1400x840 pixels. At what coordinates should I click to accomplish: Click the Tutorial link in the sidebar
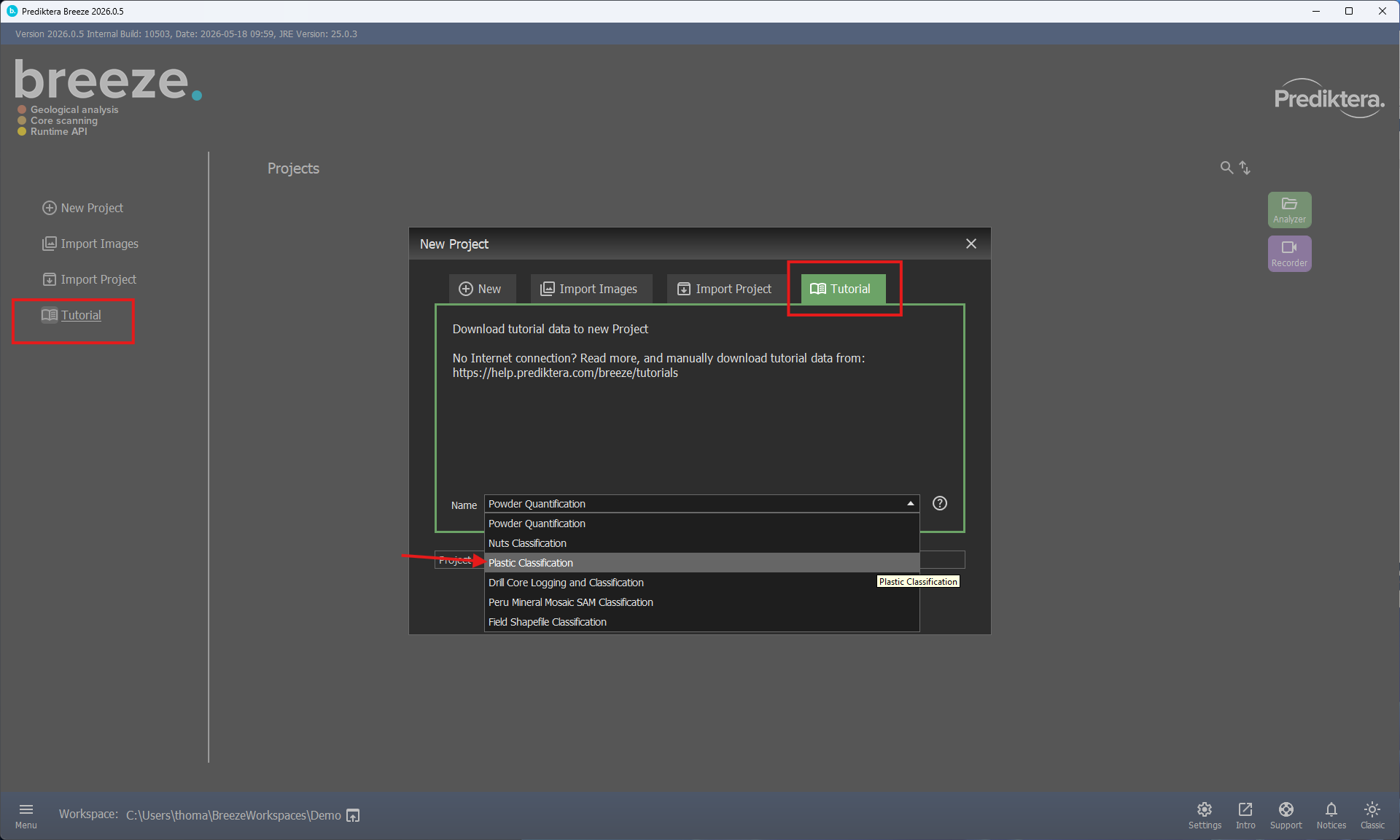tap(71, 315)
